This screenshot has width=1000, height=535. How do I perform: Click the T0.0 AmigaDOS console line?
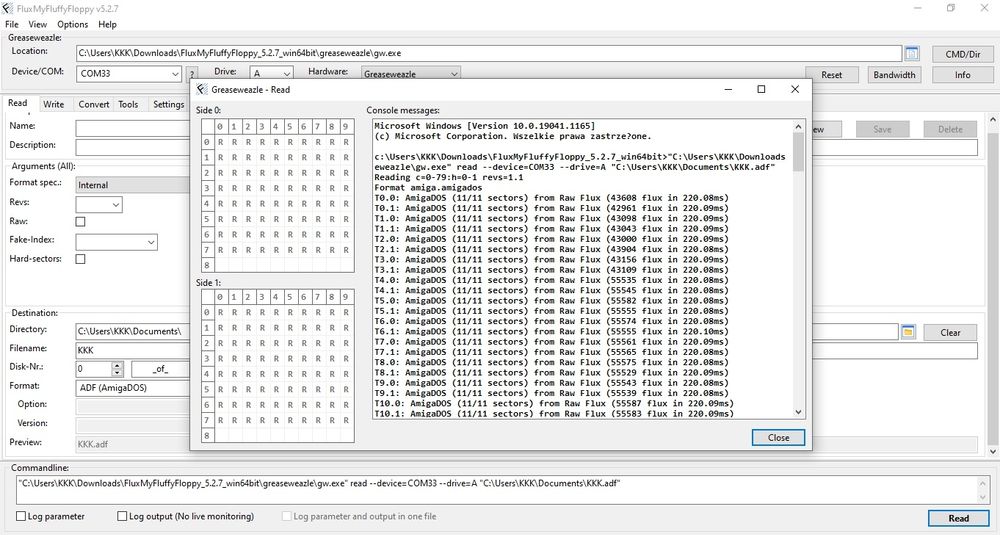click(551, 198)
